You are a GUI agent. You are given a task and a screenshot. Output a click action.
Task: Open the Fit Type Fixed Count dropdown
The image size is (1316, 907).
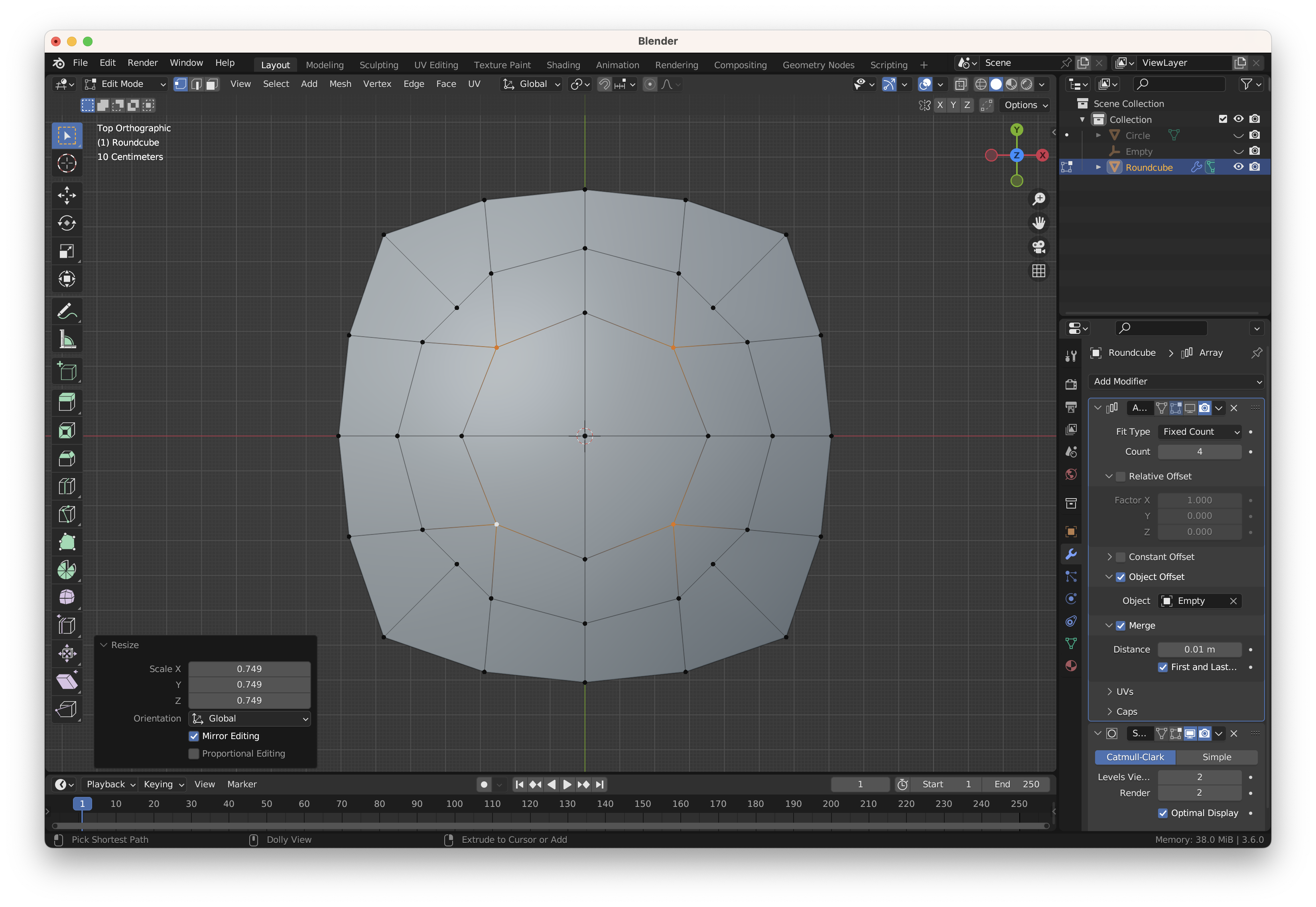click(1200, 432)
